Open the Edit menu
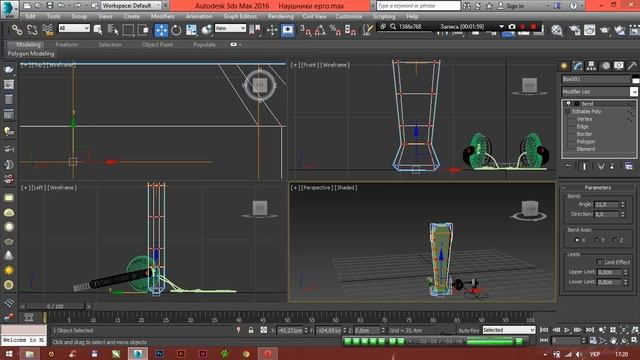The width and height of the screenshot is (640, 360). click(31, 17)
